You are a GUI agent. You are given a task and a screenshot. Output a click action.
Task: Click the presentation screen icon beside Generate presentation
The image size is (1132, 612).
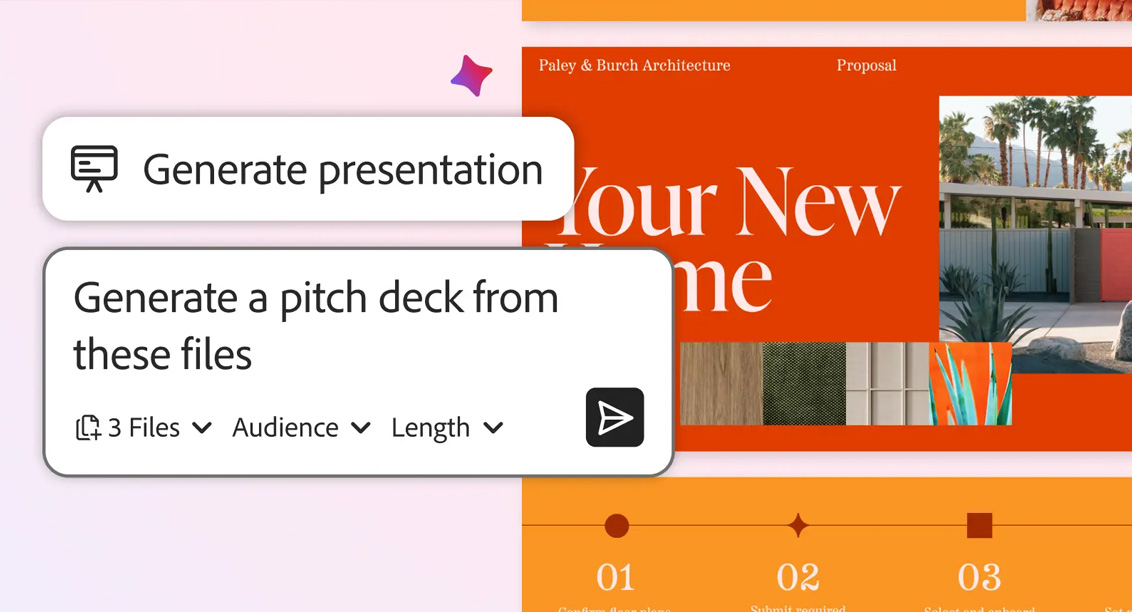(95, 168)
